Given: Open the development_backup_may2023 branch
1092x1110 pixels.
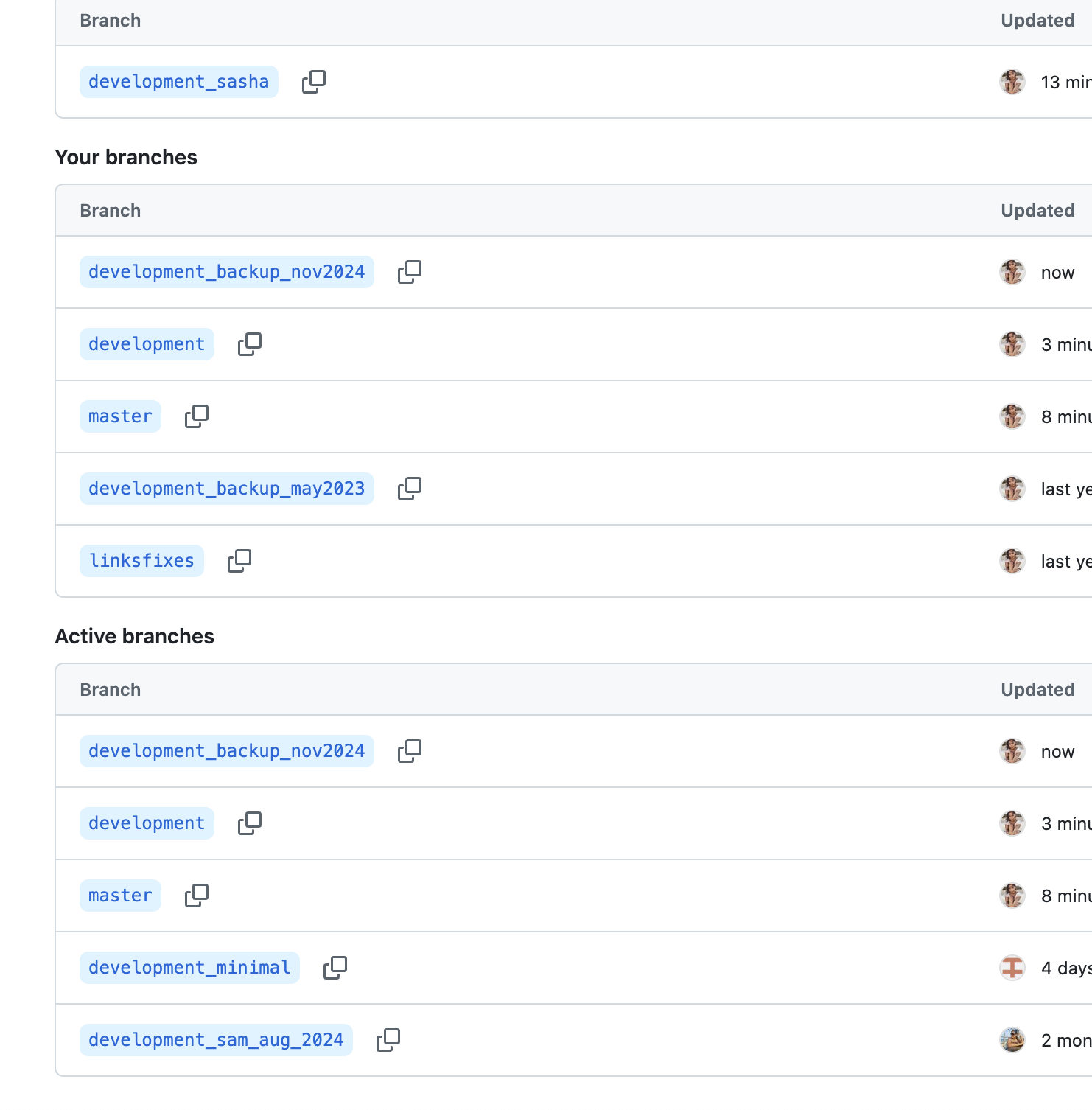Looking at the screenshot, I should [x=226, y=489].
